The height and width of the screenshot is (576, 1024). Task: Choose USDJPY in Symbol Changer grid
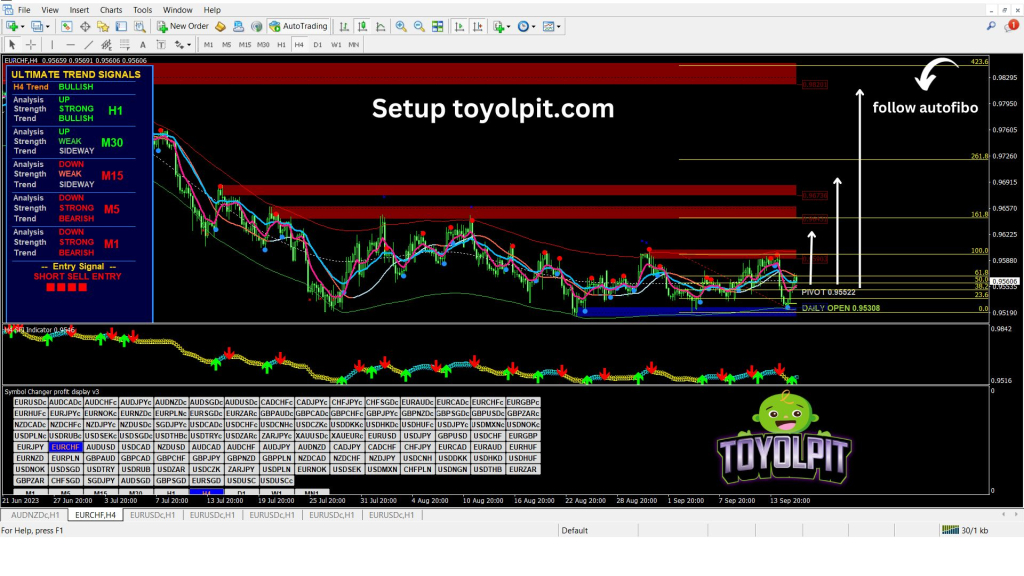416,436
